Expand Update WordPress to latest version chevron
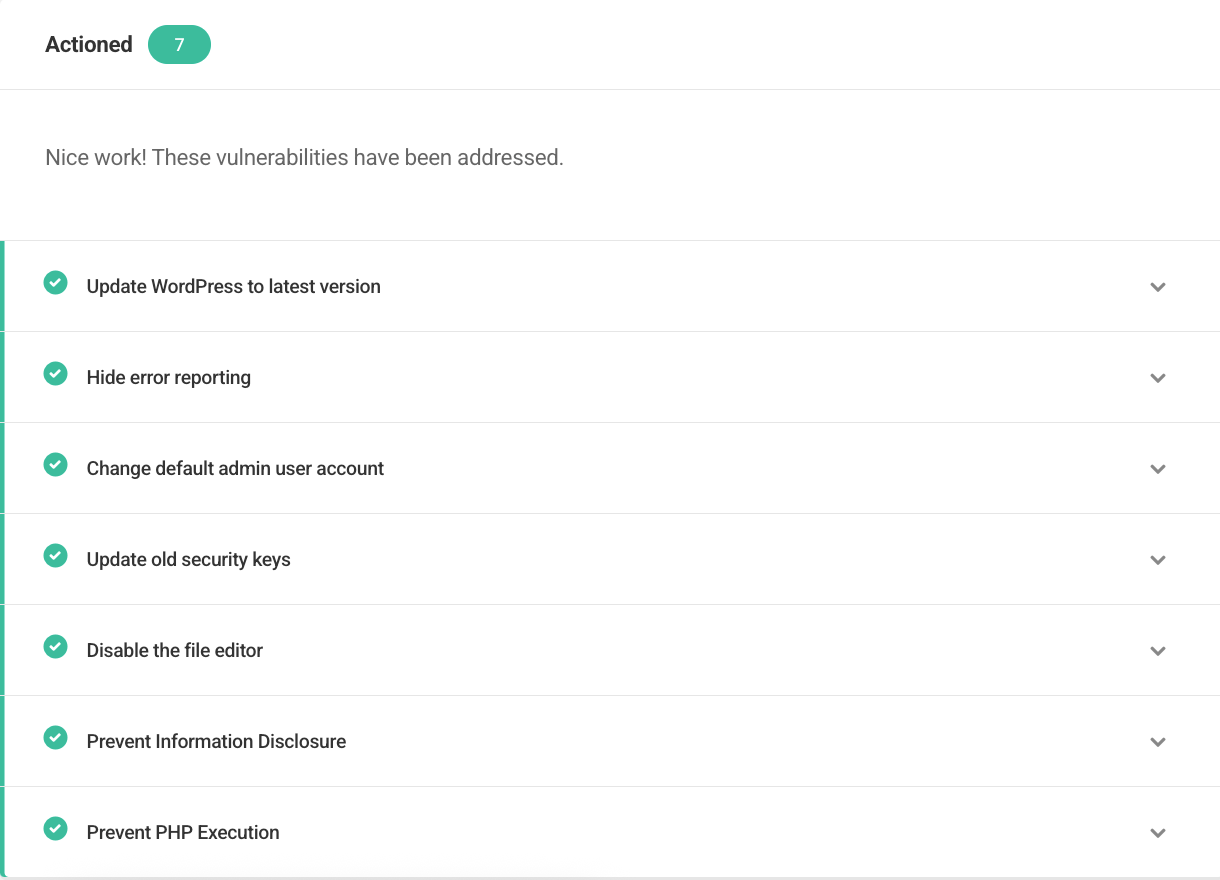Screen dimensions: 1220x880 [x=1158, y=287]
